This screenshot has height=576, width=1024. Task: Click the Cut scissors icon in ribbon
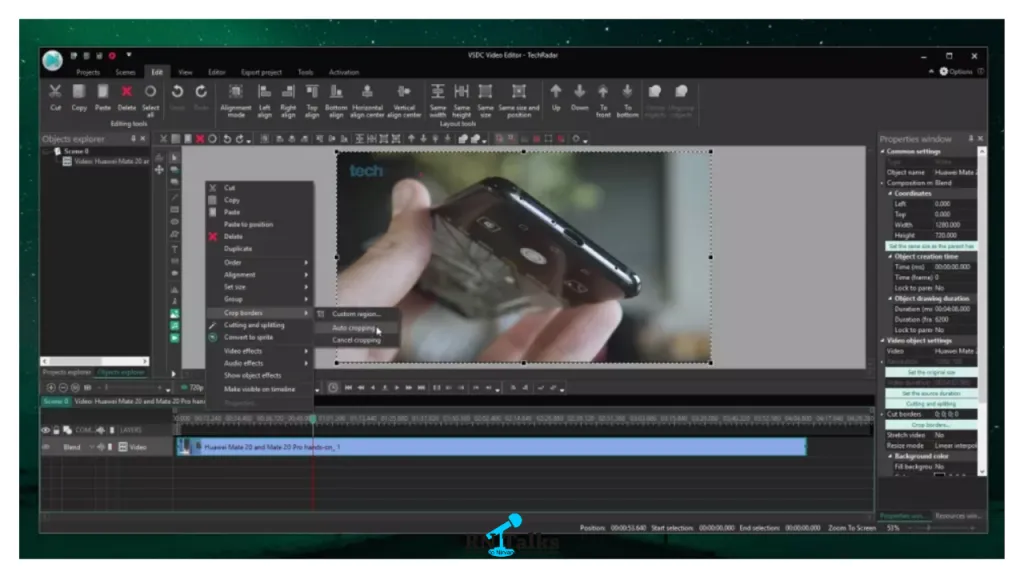coord(56,91)
